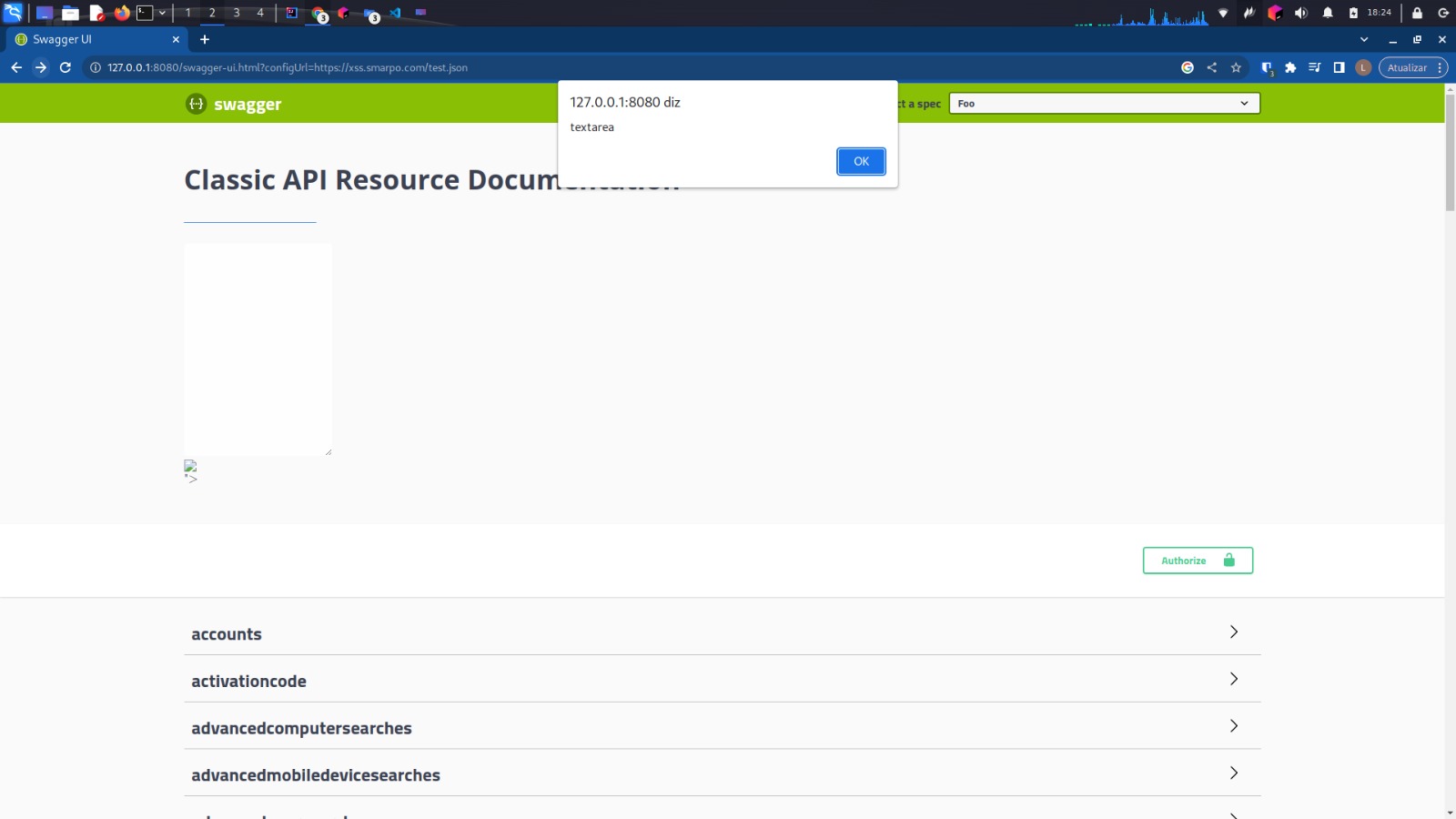Click the power profile tray icon

[x=1249, y=13]
